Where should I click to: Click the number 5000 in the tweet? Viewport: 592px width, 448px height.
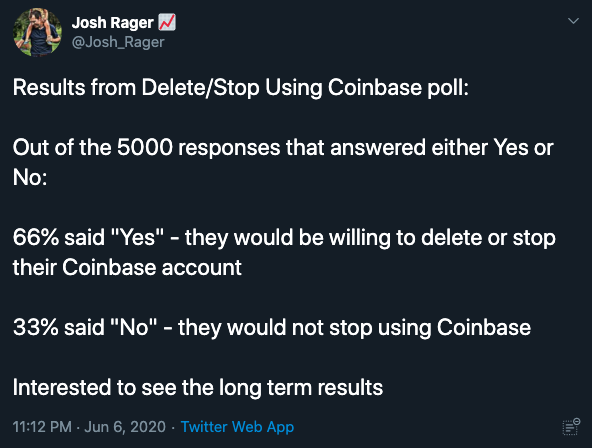[x=145, y=147]
